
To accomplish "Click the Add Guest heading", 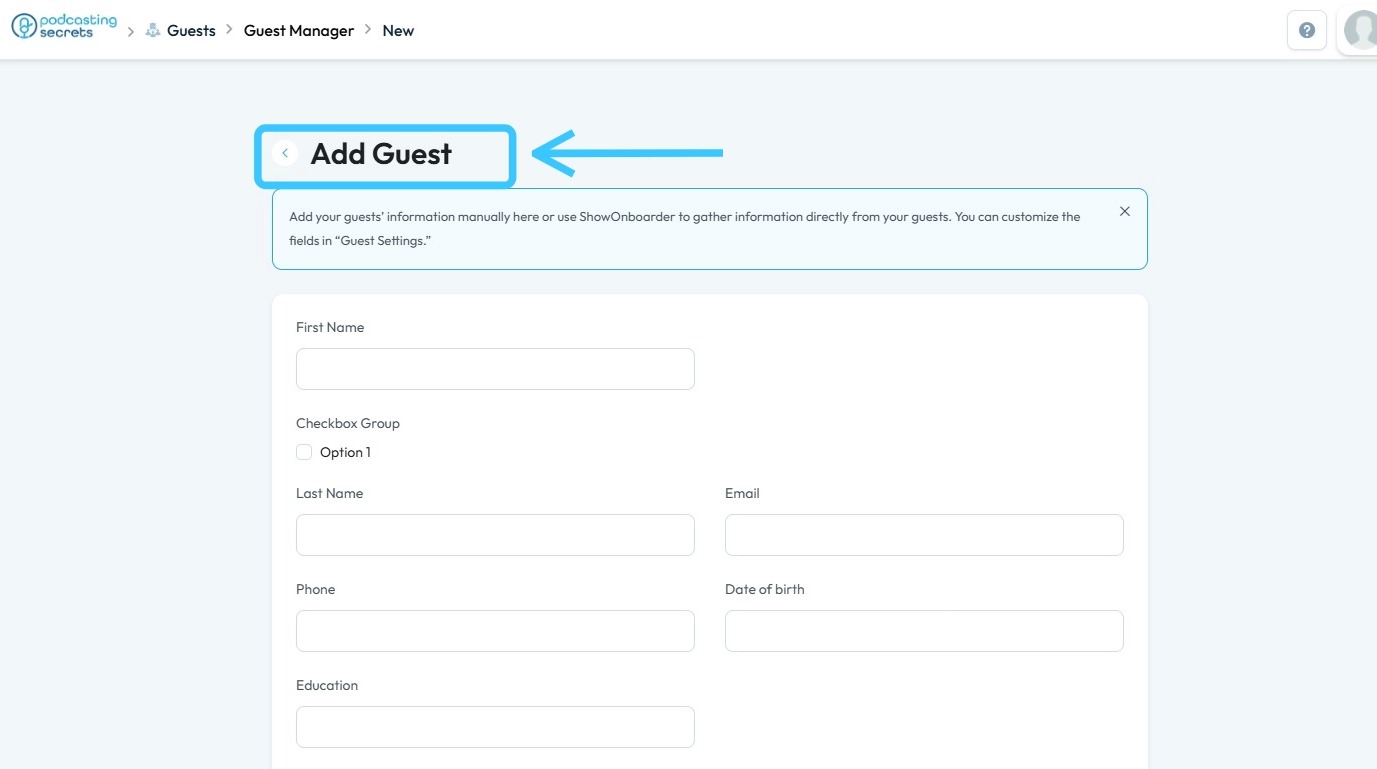I will coord(381,154).
